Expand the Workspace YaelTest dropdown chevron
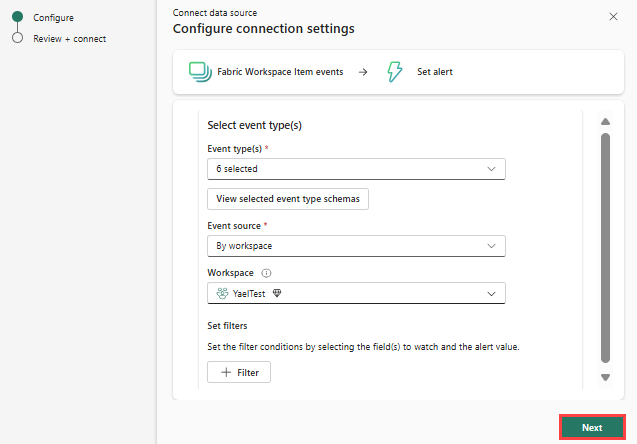This screenshot has width=637, height=444. coord(491,294)
